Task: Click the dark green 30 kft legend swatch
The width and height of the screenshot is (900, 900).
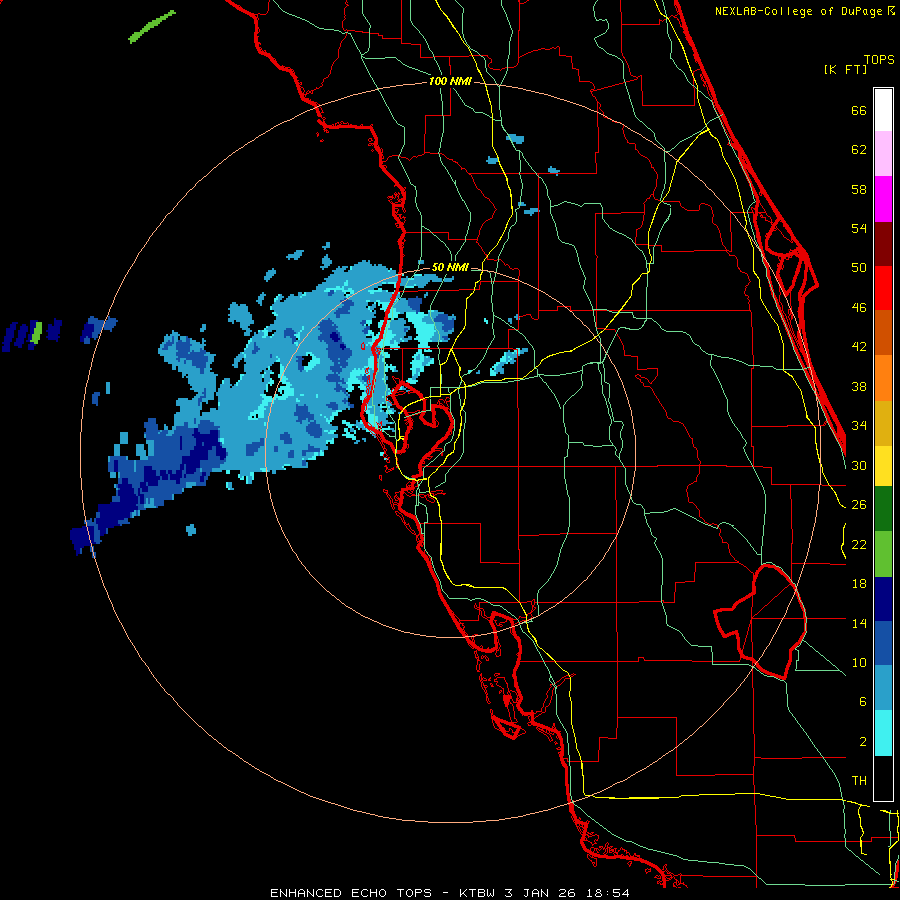Action: point(883,509)
